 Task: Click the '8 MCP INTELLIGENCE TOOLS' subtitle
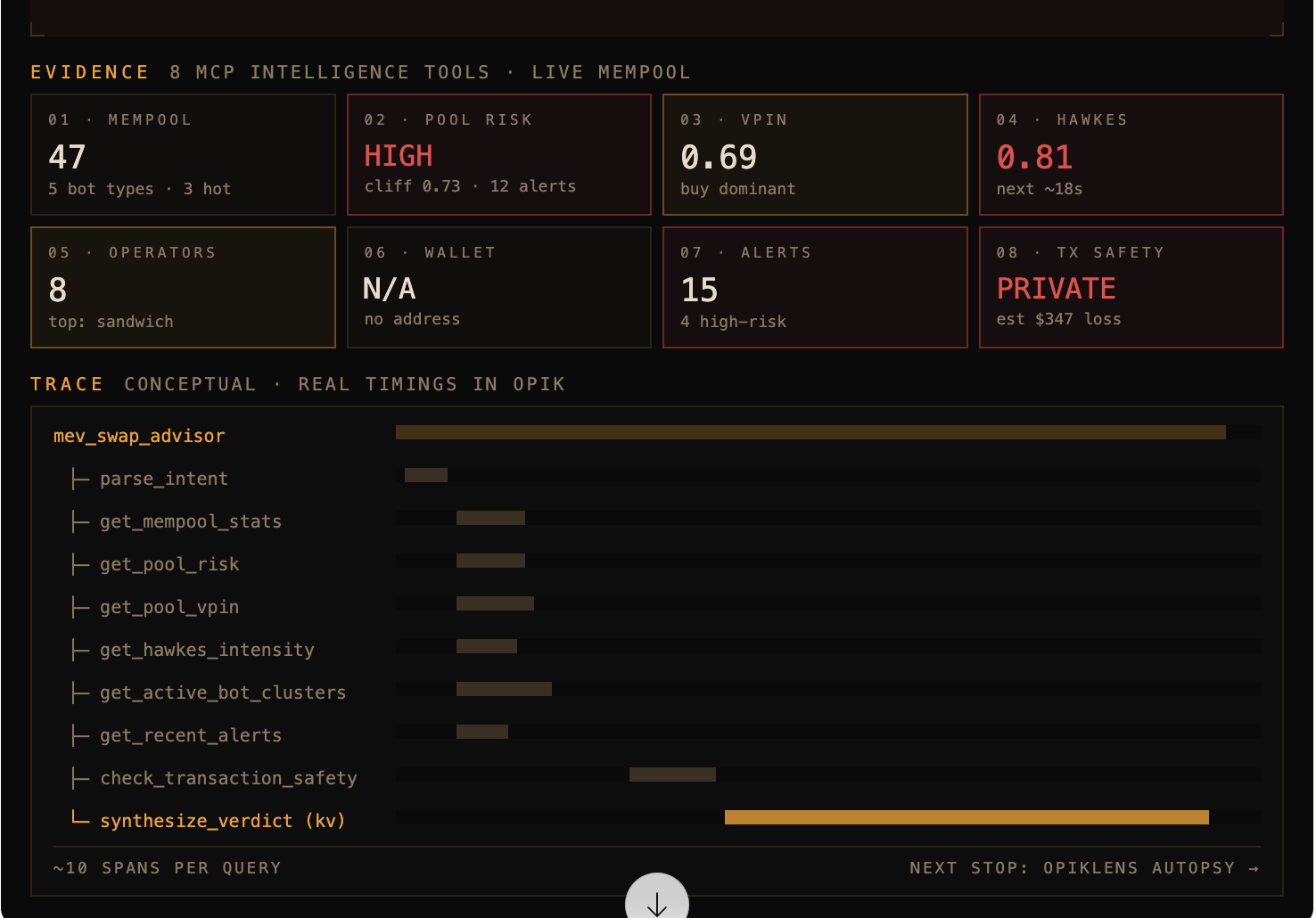[330, 72]
